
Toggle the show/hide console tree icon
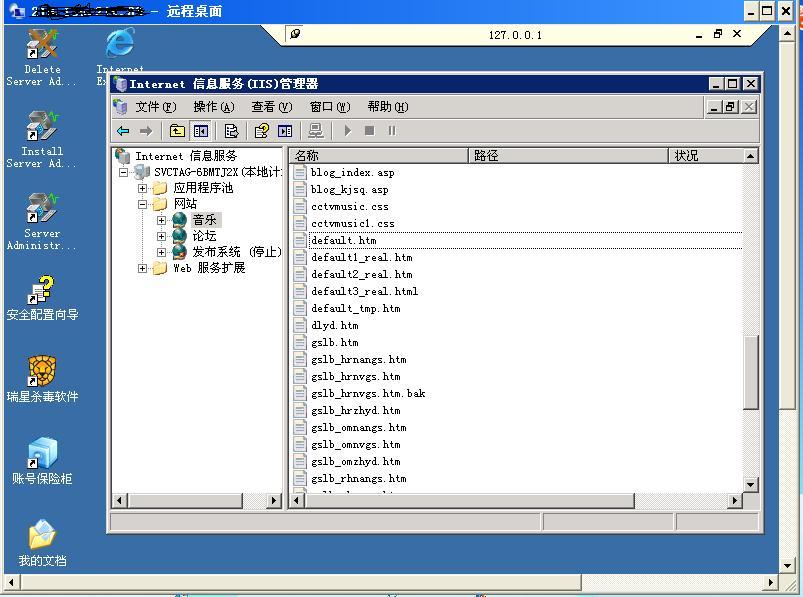[x=201, y=131]
